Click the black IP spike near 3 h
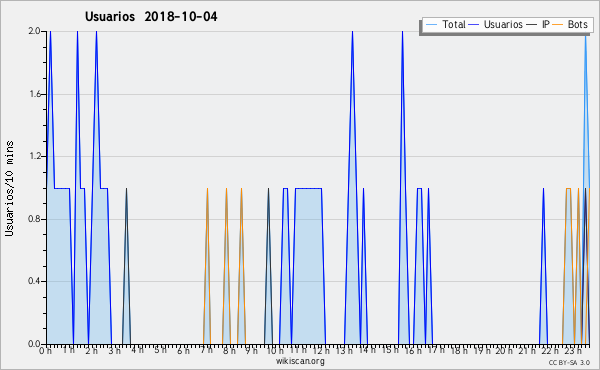600x370 pixels. point(126,266)
